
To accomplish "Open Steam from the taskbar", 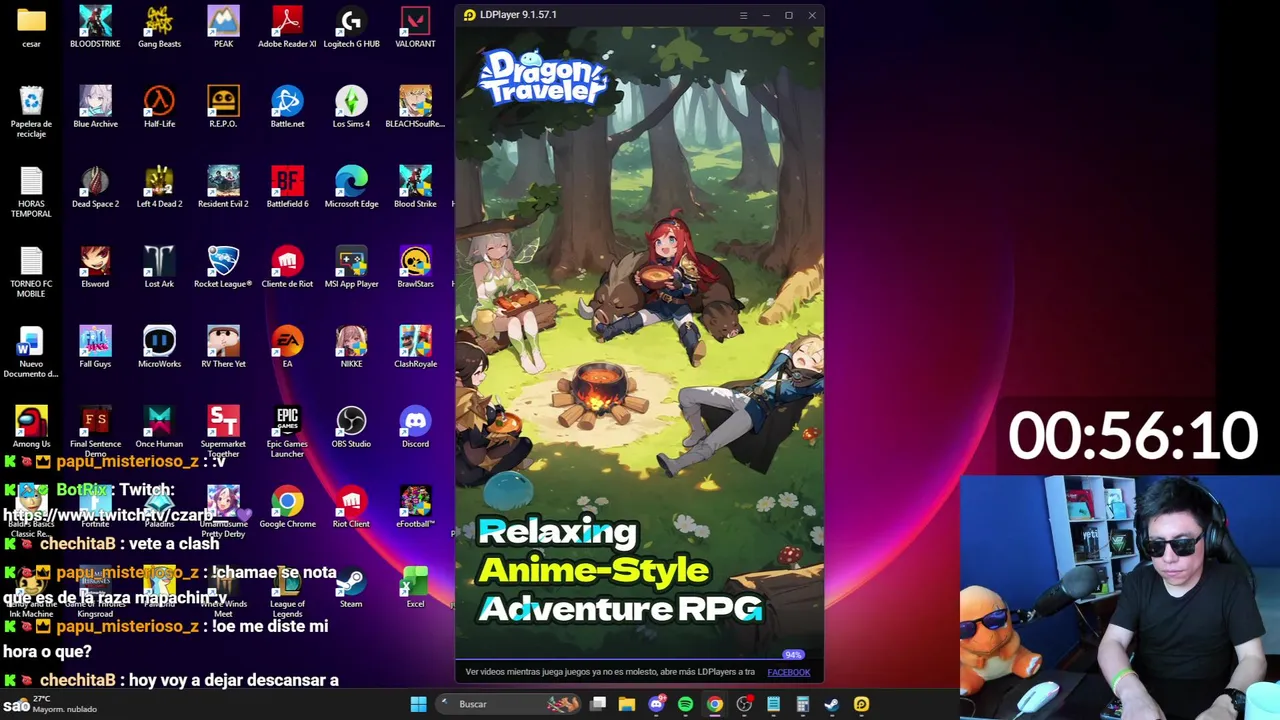I will point(831,704).
